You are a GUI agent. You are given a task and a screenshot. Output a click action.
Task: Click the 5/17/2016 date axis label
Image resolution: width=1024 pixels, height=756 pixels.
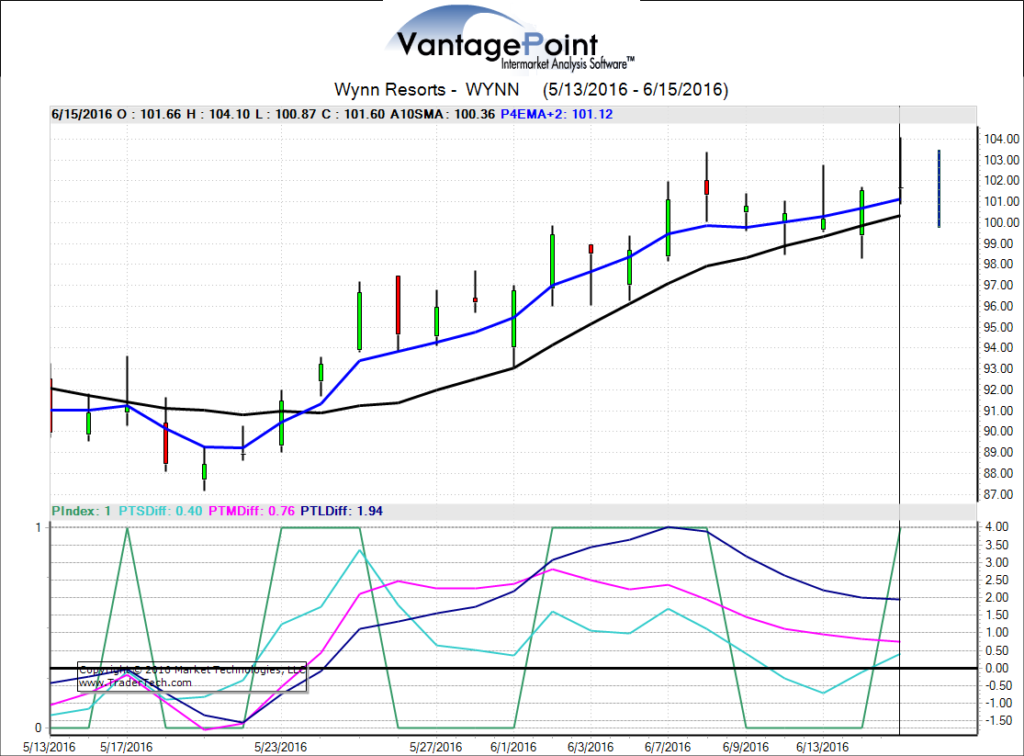pos(126,747)
